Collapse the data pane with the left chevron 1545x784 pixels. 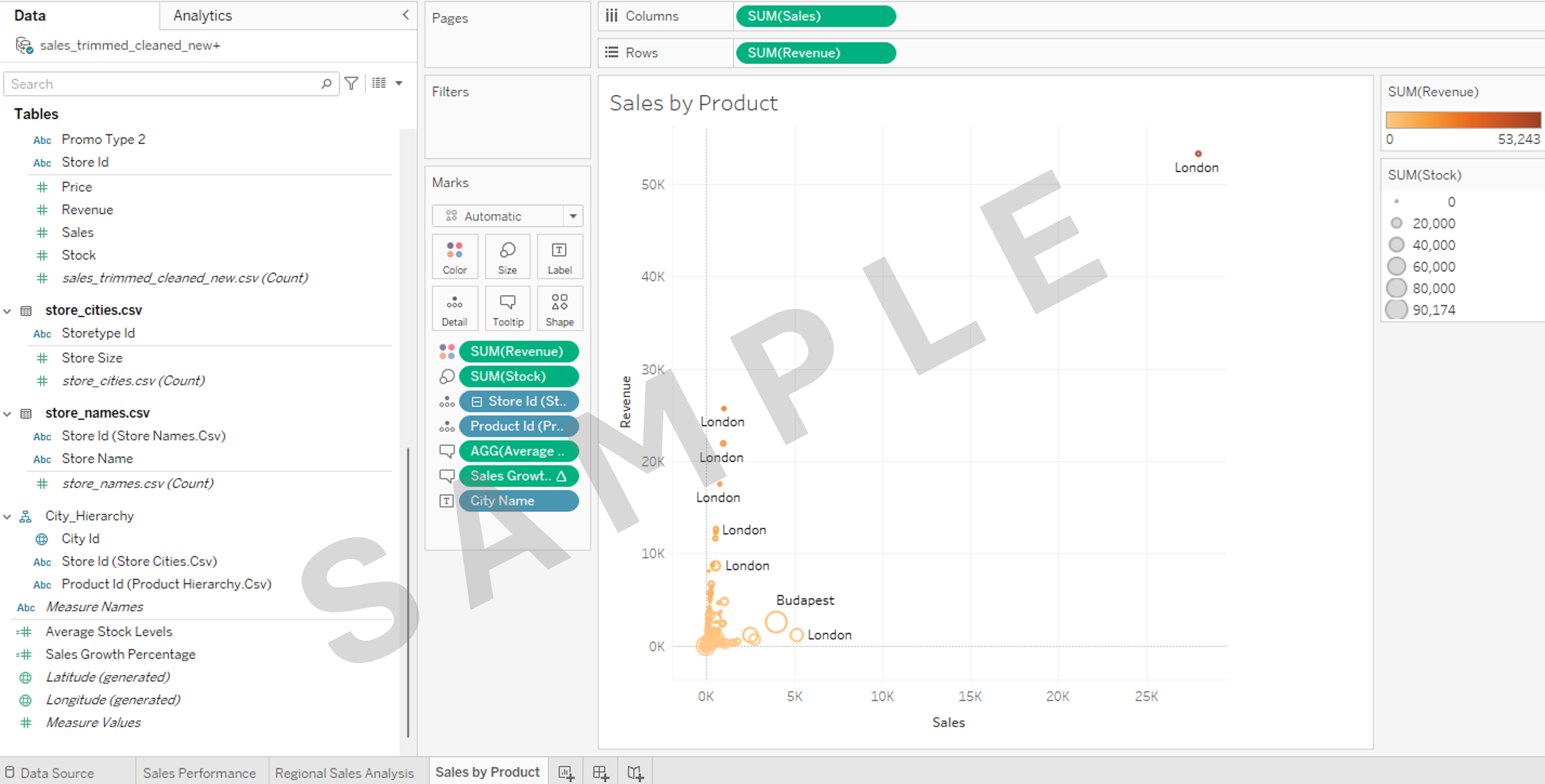point(407,15)
